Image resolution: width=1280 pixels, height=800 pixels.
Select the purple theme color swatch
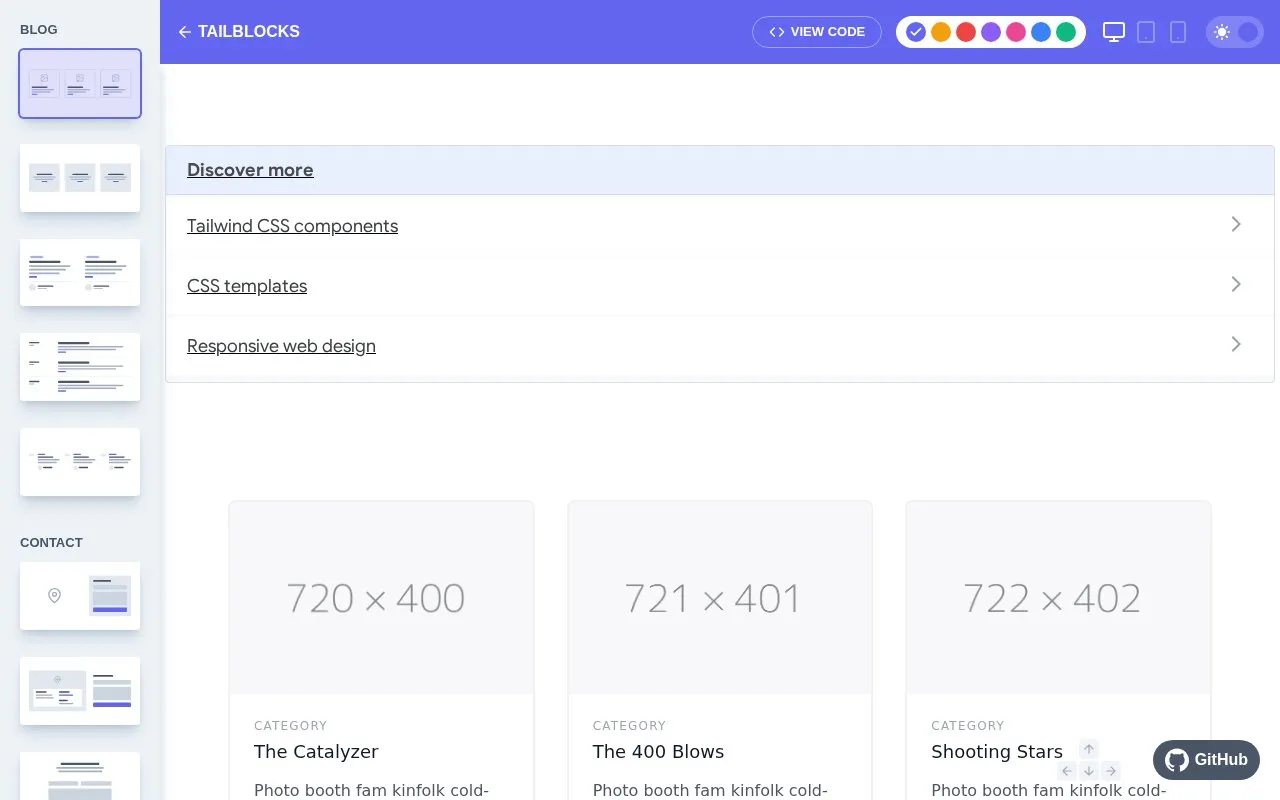coord(991,32)
